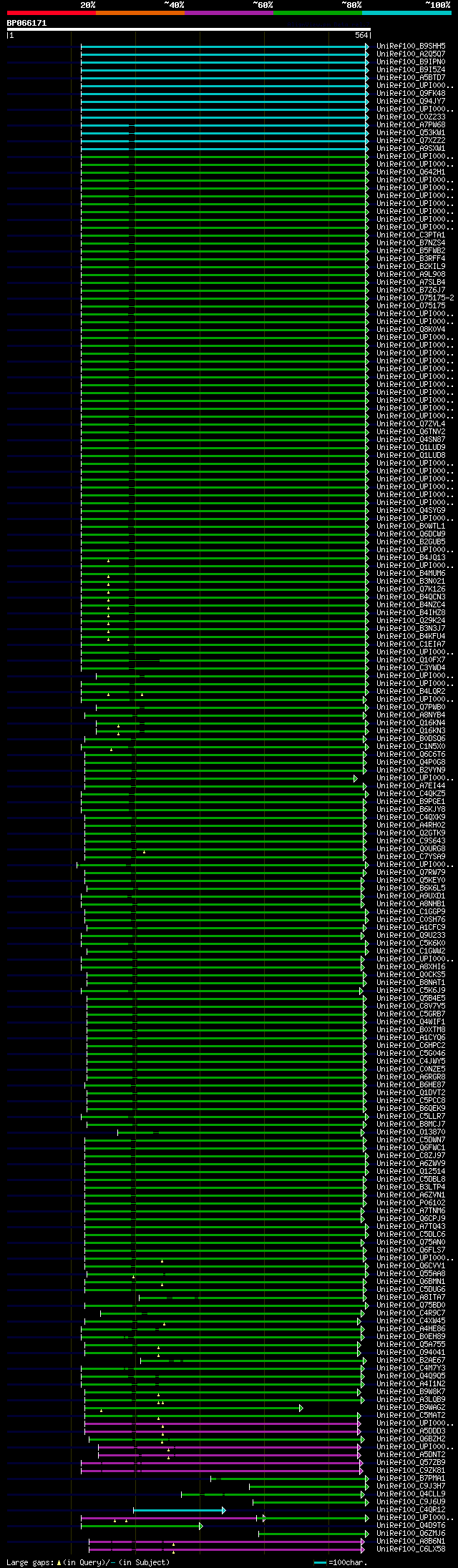Screen dimensions: 458x1568
Task: Click the BP066171 query name
Action: [x=27, y=23]
